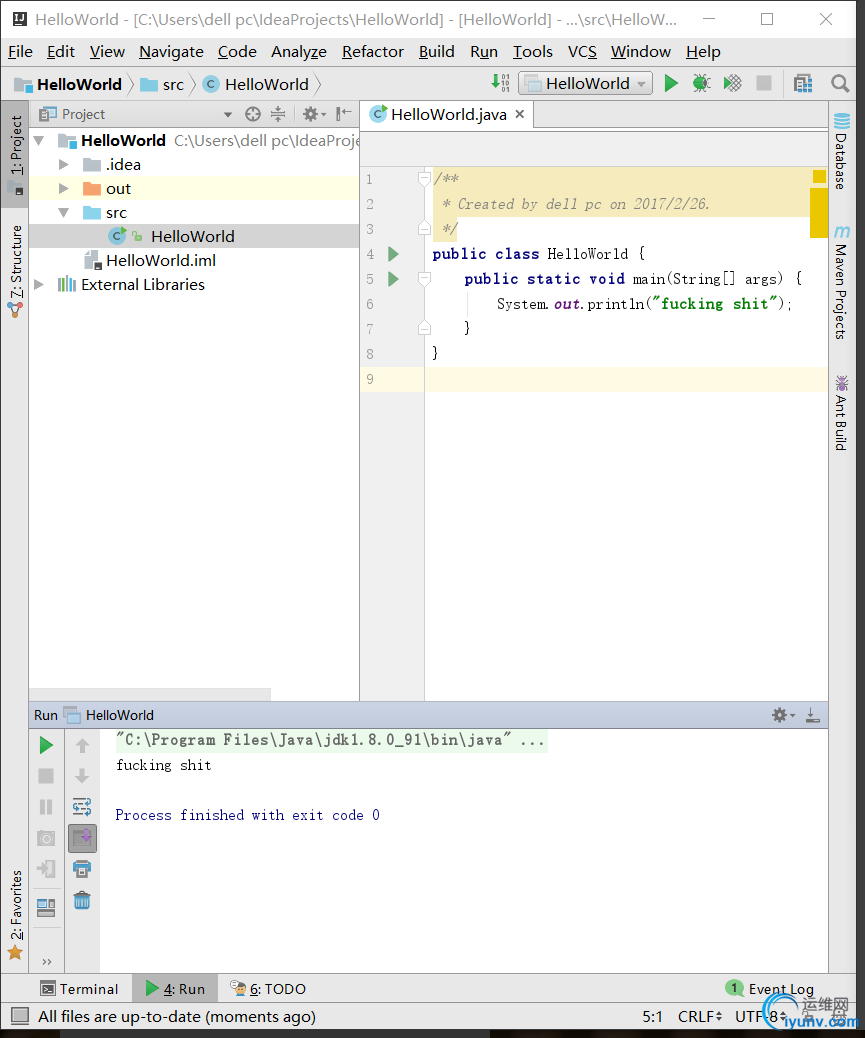This screenshot has height=1038, width=865.
Task: Click CRLF line separator in status bar
Action: point(700,1016)
